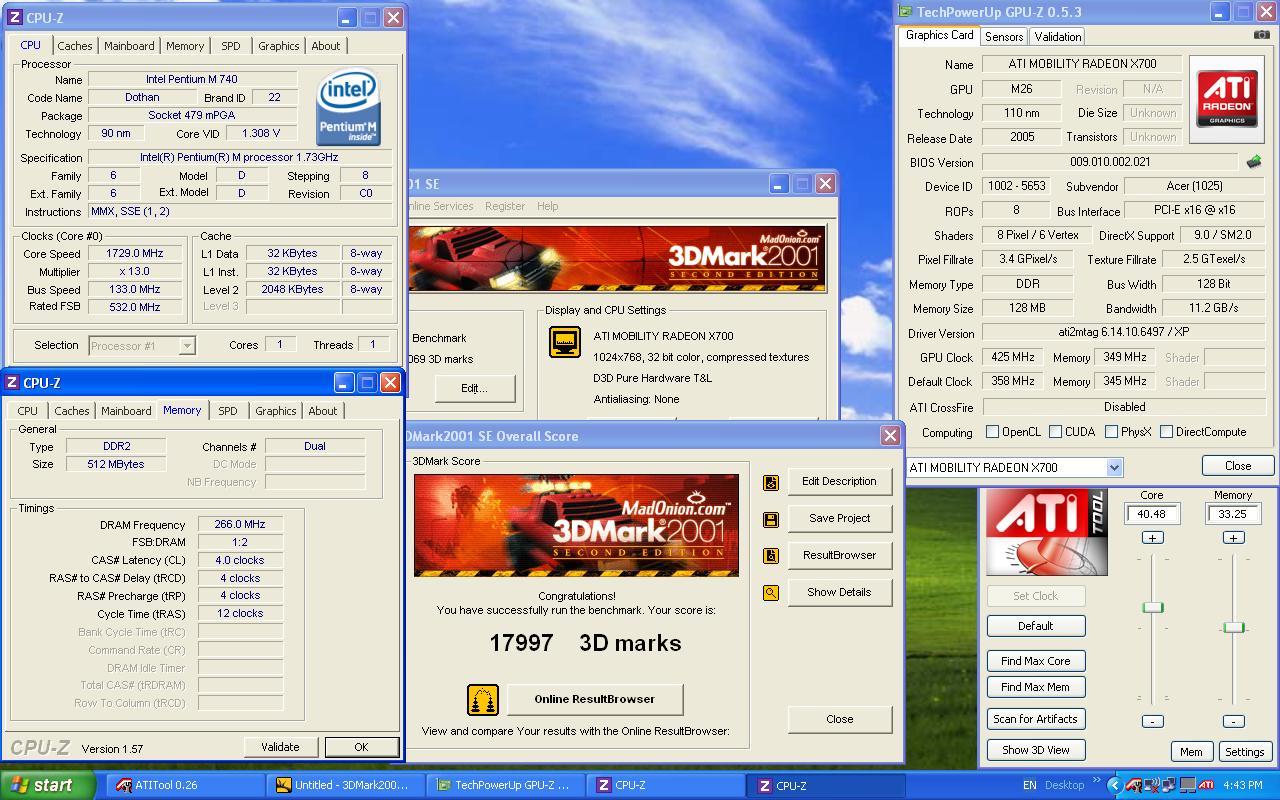Click the GPU-Z camera screenshot icon

pyautogui.click(x=1262, y=35)
